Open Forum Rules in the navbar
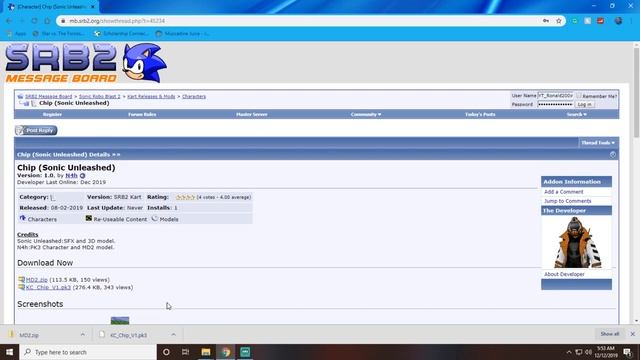 pos(142,115)
